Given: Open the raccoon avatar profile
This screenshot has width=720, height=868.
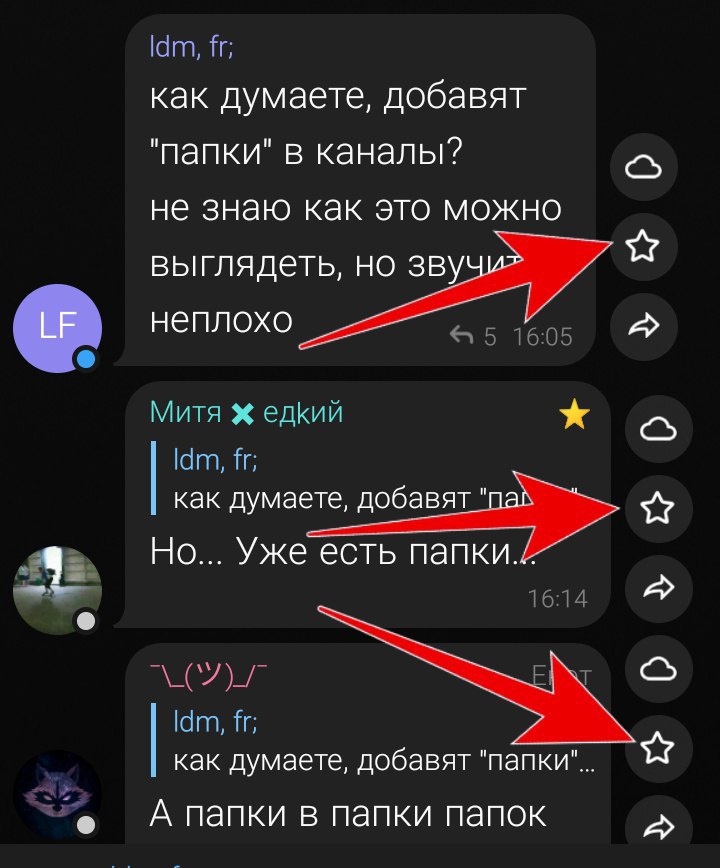Looking at the screenshot, I should click(57, 794).
